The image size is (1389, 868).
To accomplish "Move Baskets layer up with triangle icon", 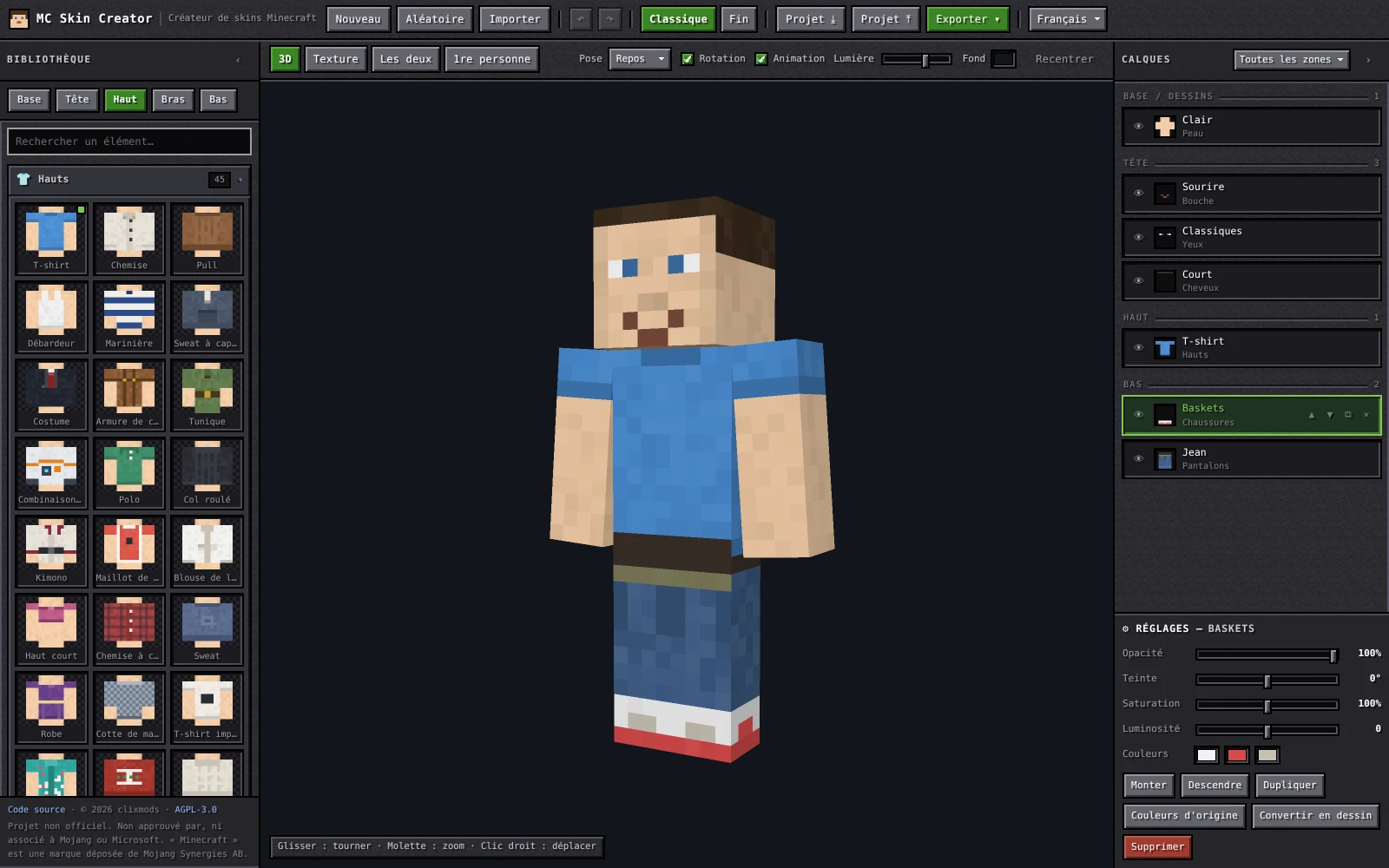I will (x=1311, y=415).
